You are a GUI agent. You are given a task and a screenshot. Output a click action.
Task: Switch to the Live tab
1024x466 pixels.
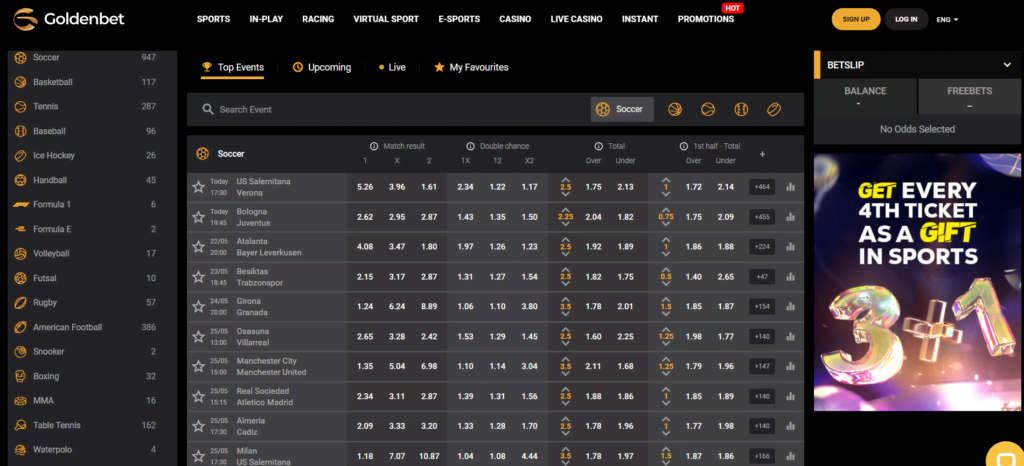point(392,67)
